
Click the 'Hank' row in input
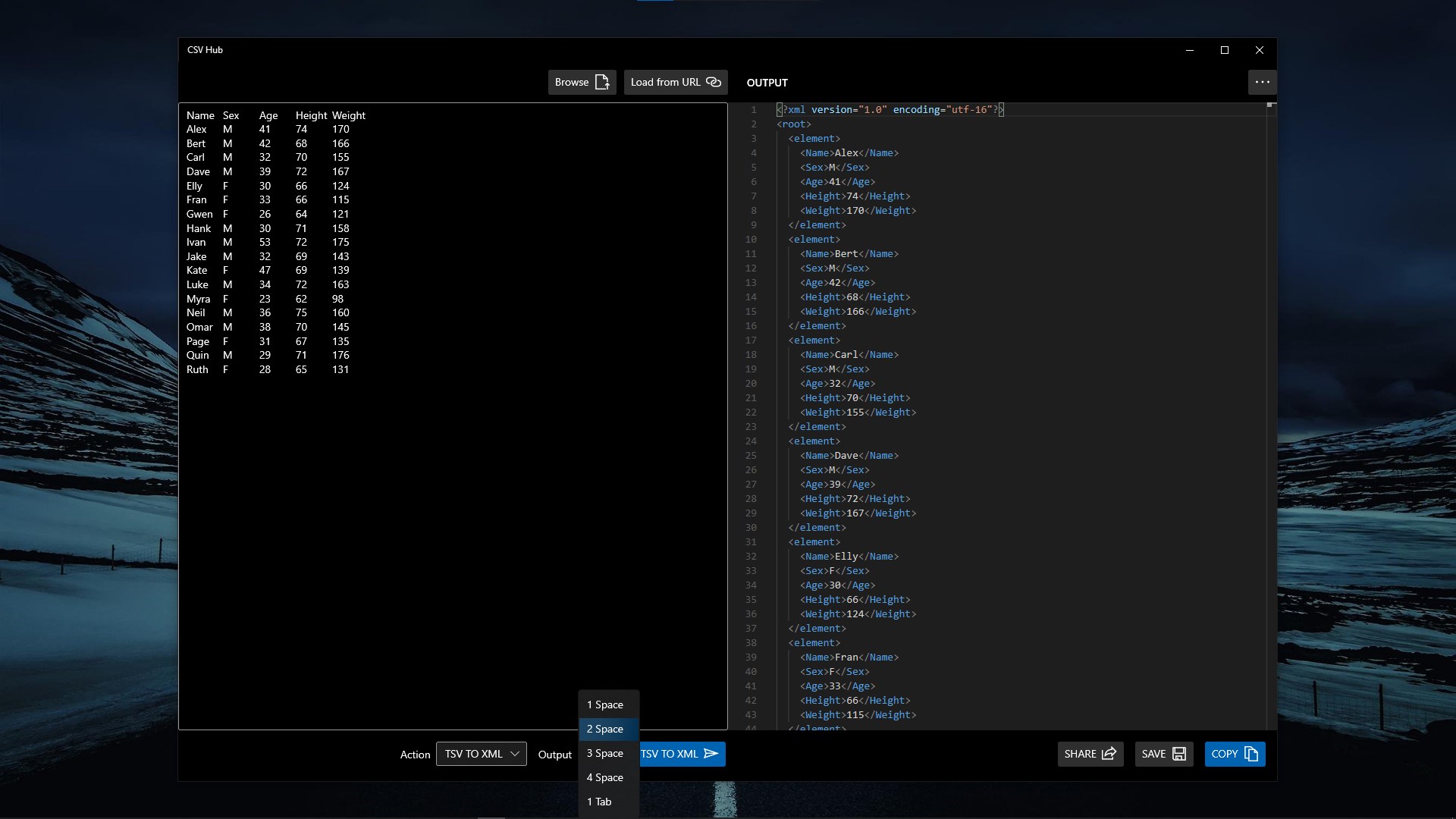[268, 228]
